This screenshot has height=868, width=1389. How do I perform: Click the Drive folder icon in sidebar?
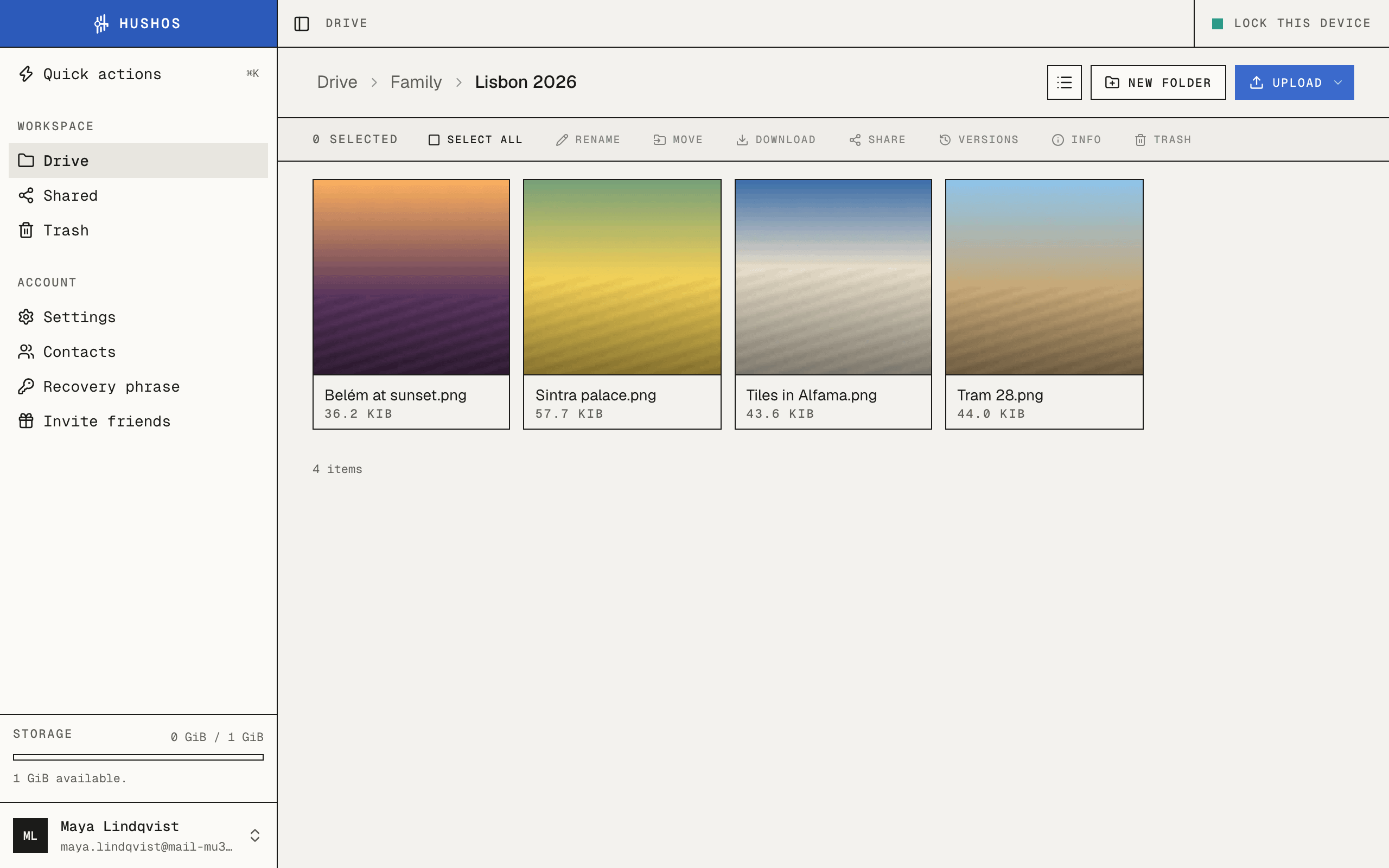[x=26, y=160]
